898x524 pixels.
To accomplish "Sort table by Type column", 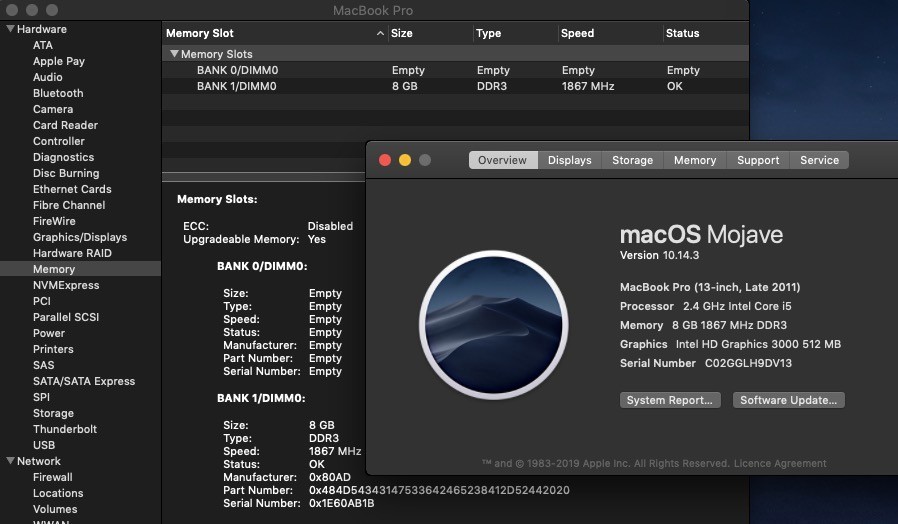I will [515, 33].
